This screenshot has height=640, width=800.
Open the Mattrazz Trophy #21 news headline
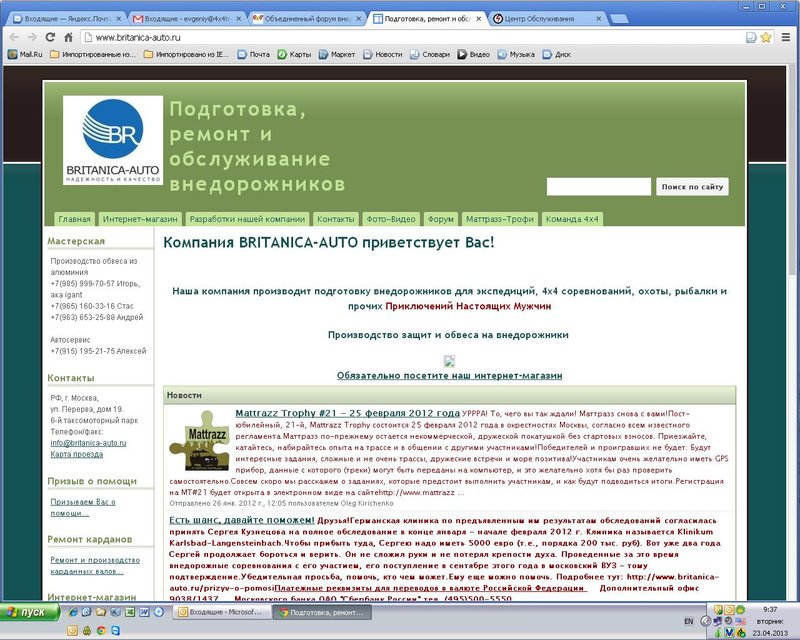(x=347, y=413)
